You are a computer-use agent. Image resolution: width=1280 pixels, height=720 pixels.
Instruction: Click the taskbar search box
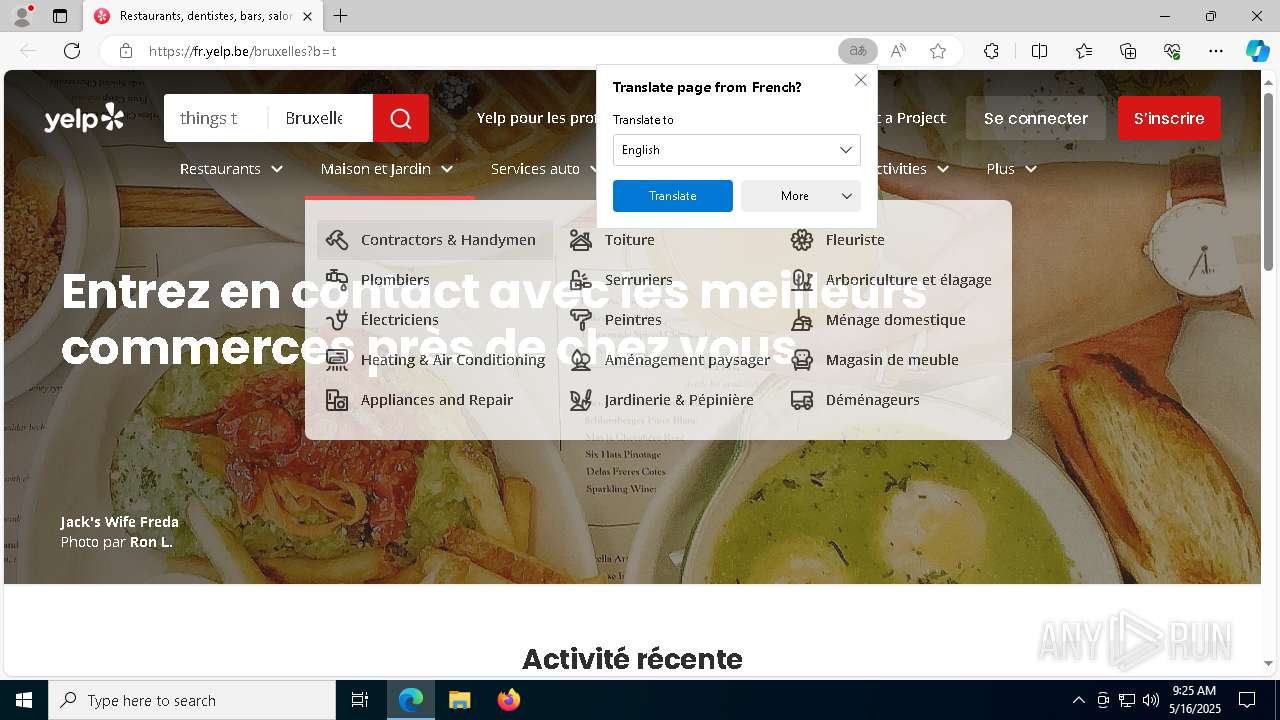[x=192, y=700]
